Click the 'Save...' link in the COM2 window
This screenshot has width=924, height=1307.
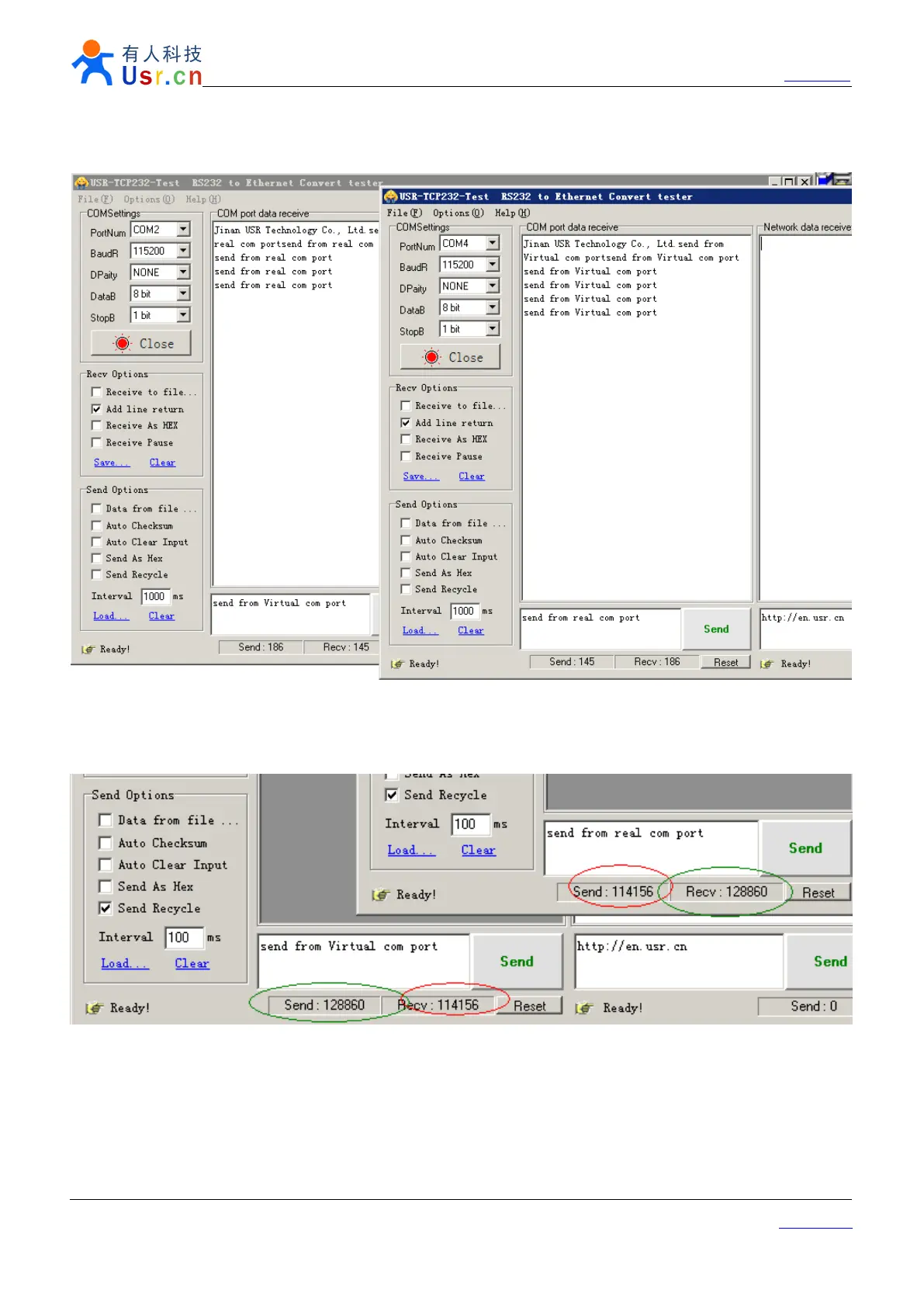(112, 463)
